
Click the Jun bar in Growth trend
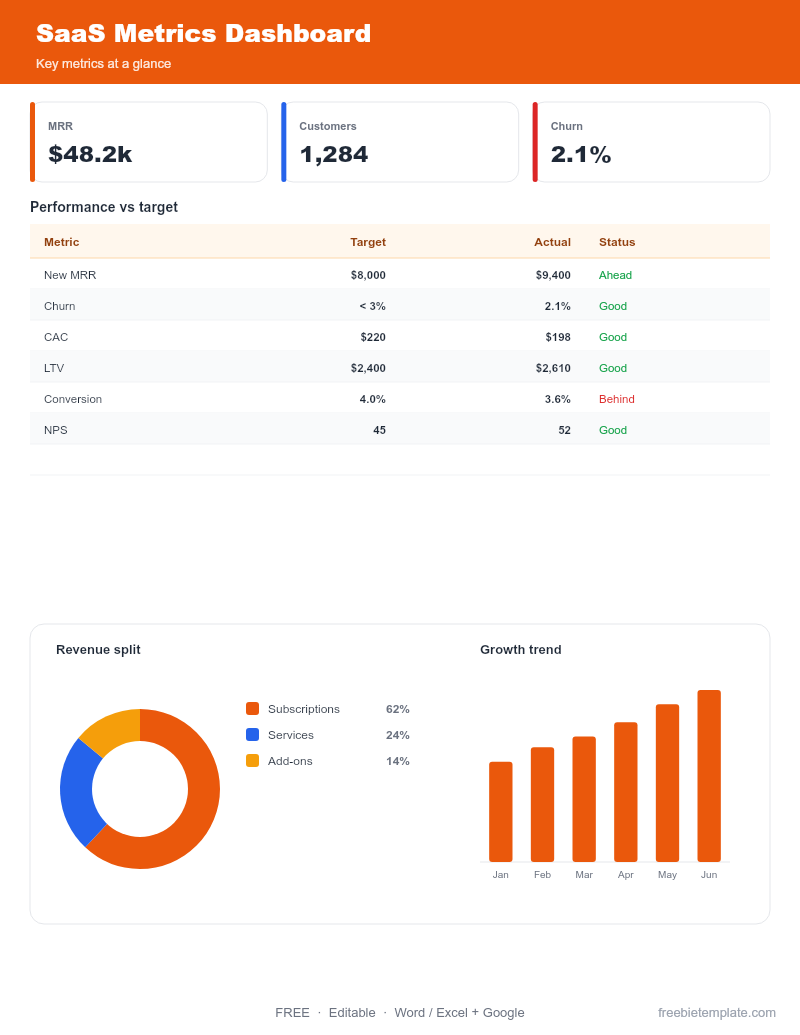click(709, 776)
